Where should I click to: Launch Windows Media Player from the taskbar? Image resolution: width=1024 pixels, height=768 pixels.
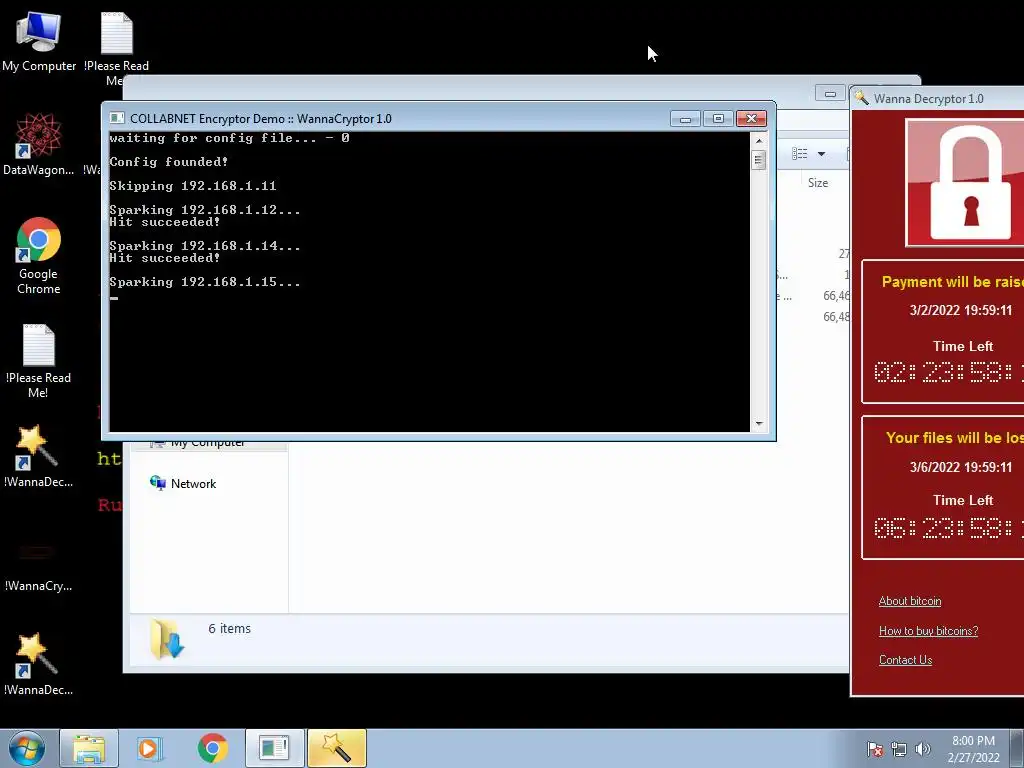point(150,748)
